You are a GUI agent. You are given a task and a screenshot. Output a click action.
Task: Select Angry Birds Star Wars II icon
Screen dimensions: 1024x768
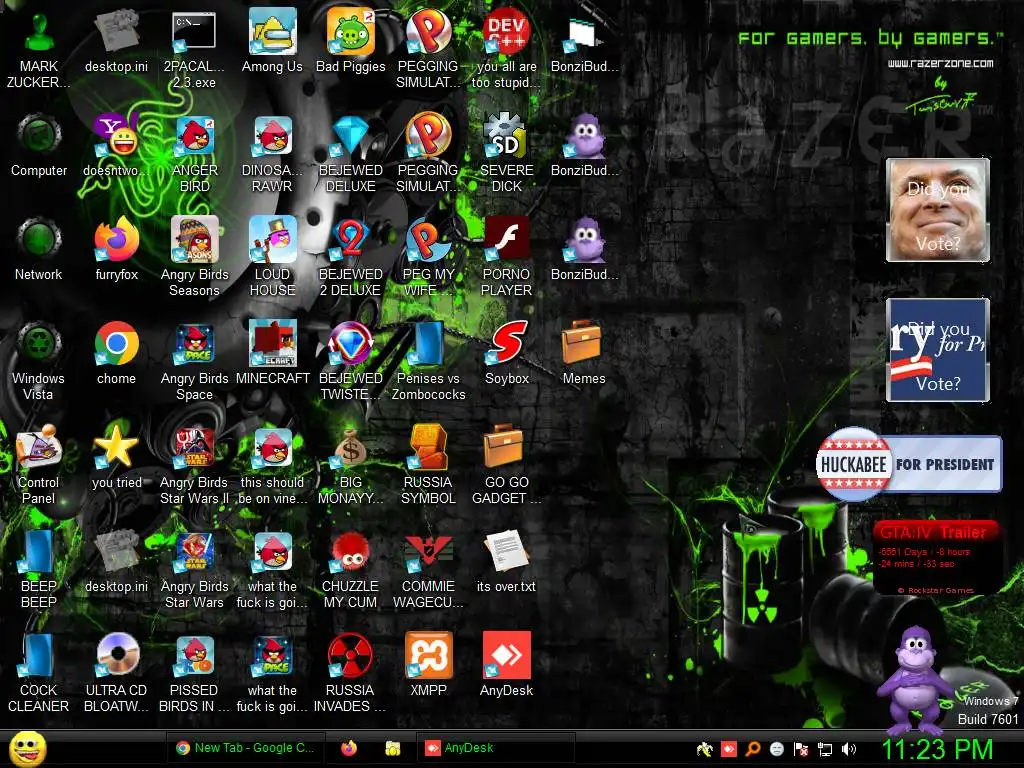tap(194, 465)
